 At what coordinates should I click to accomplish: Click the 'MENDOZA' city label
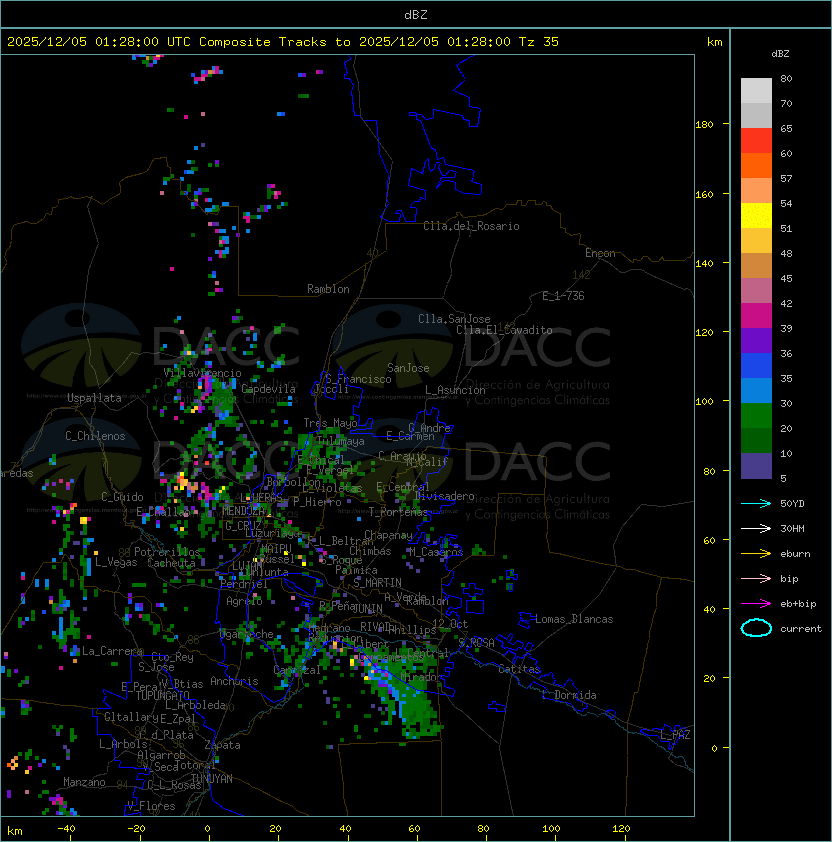[243, 510]
